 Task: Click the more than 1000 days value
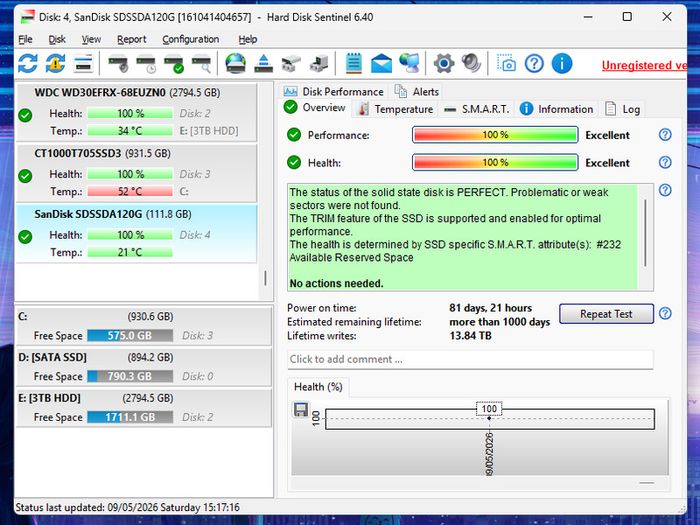[x=500, y=322]
